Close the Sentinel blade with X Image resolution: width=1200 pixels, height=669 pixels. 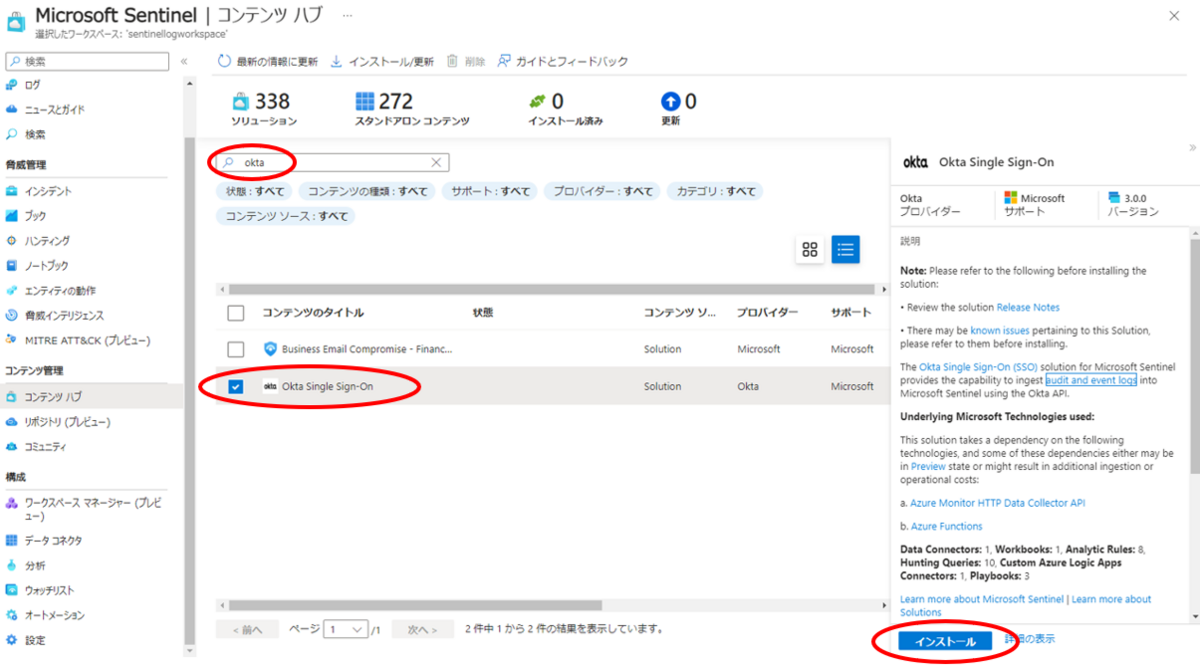coord(1173,16)
